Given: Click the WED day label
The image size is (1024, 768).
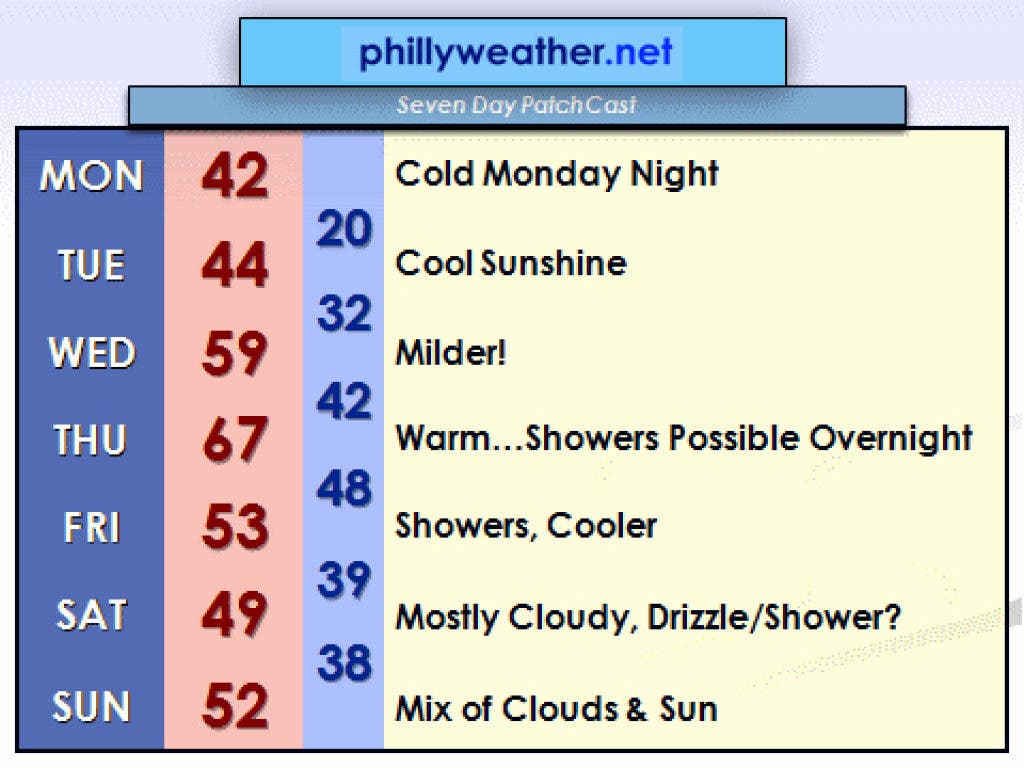Looking at the screenshot, I should 92,353.
